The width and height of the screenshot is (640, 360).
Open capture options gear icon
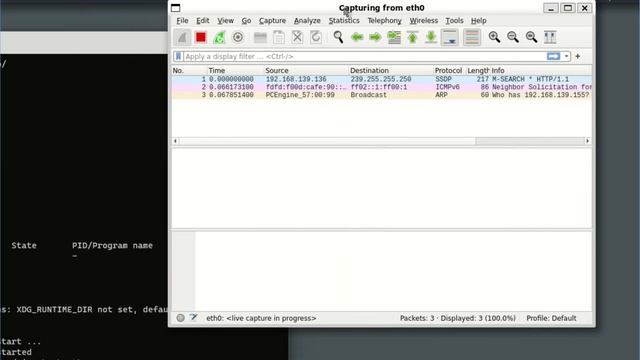[238, 37]
